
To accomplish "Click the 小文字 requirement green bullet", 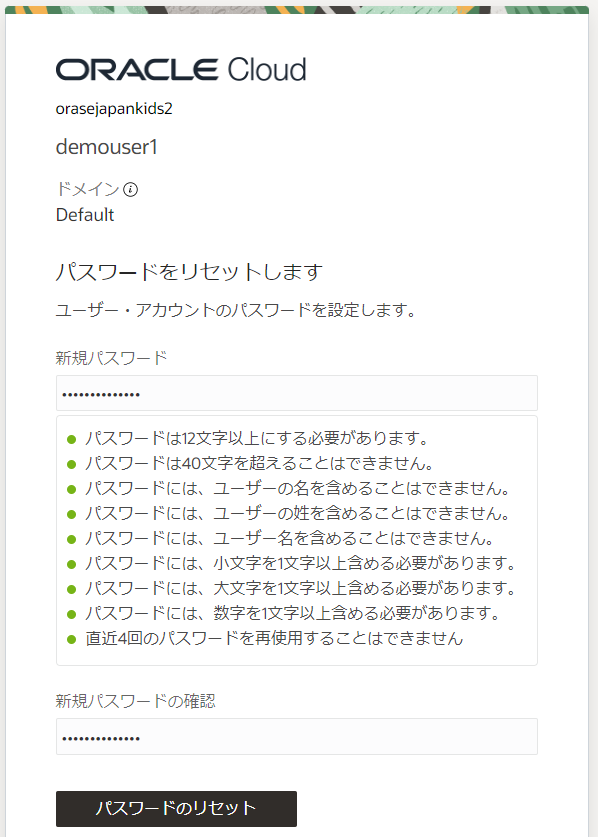I will coord(72,564).
